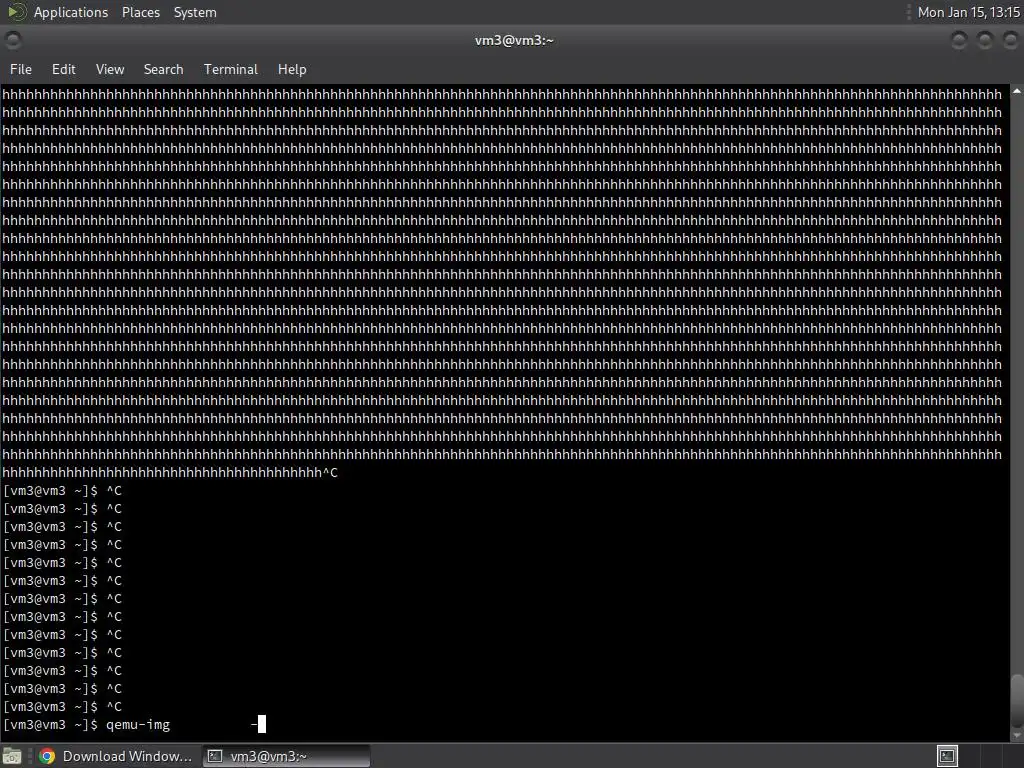Viewport: 1024px width, 768px height.
Task: Switch to Download Window... Chrome taskbar item
Action: click(x=116, y=756)
